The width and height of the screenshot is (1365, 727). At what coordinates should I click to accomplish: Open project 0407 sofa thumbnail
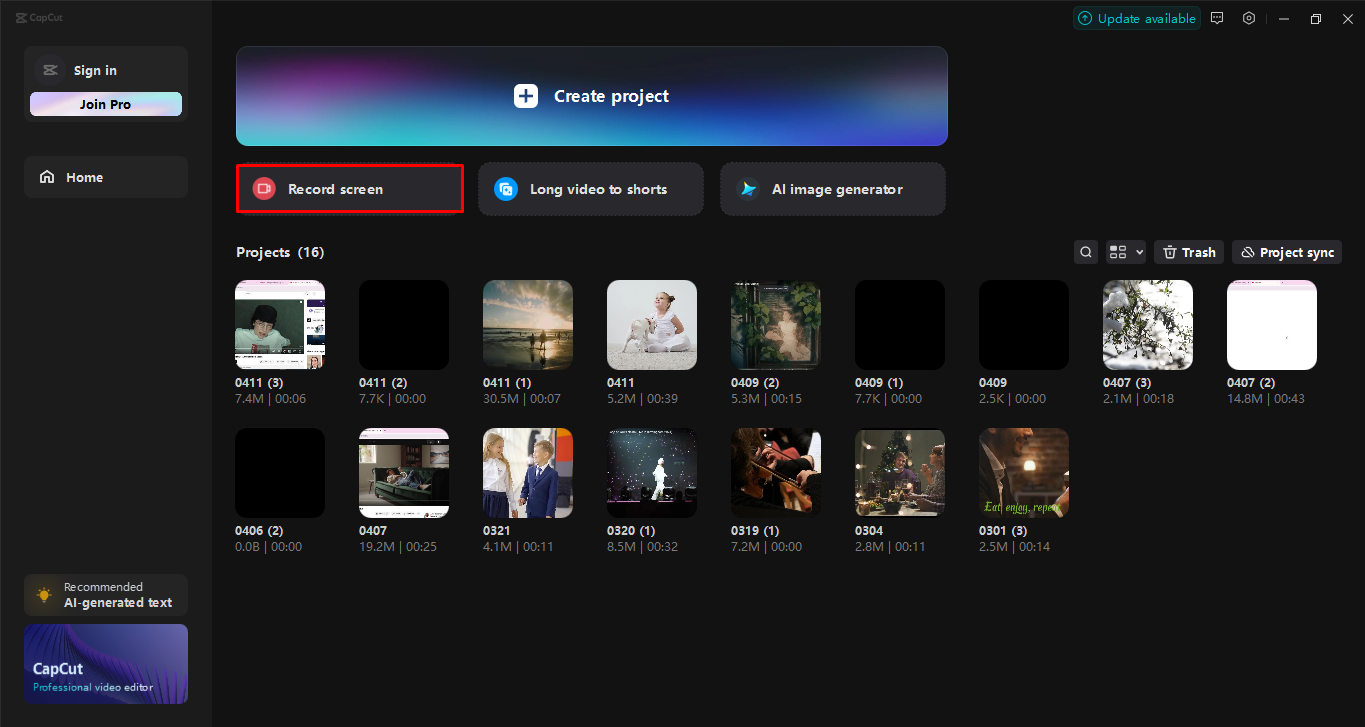[404, 473]
